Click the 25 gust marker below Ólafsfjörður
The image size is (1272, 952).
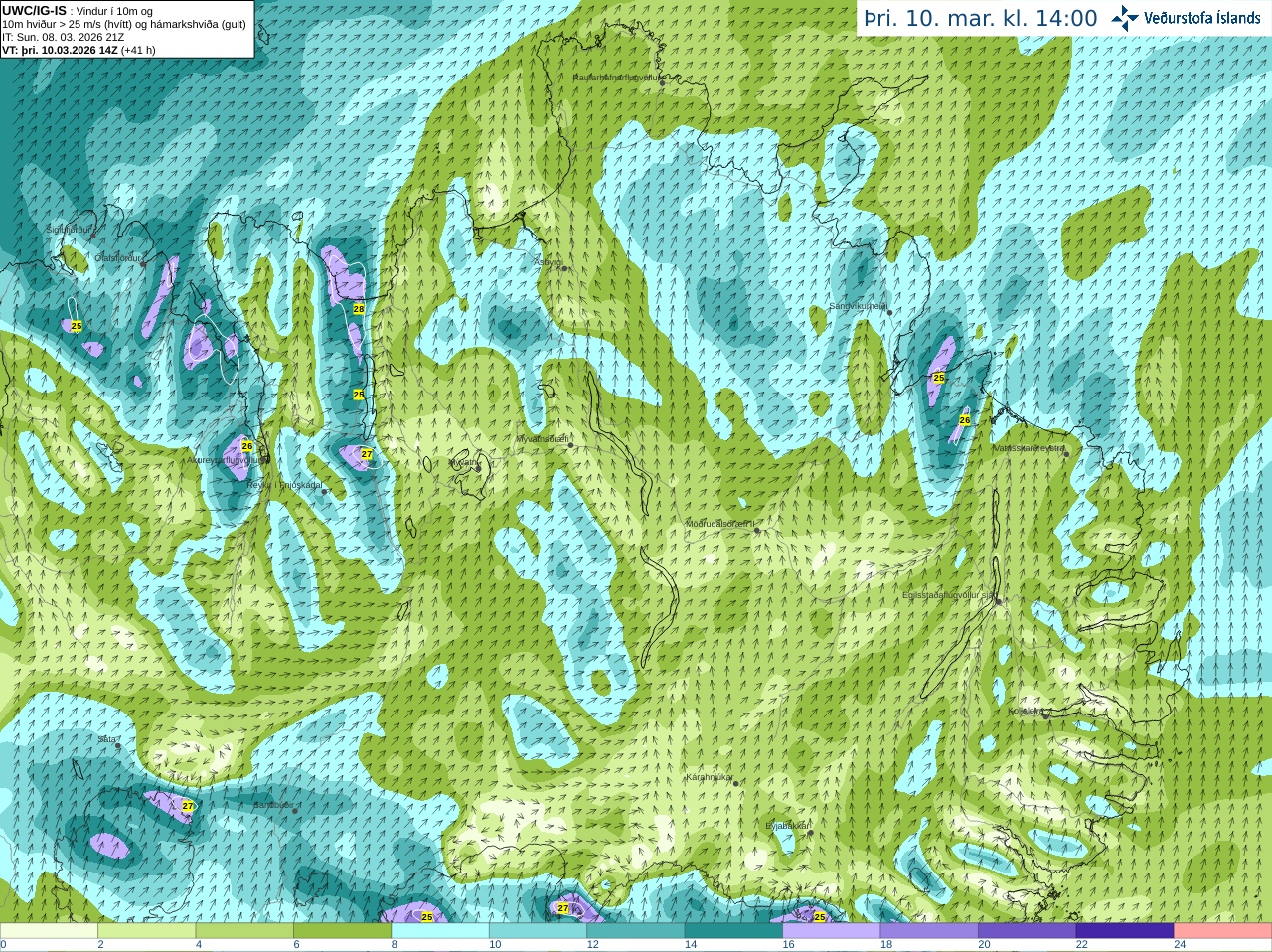pos(77,326)
